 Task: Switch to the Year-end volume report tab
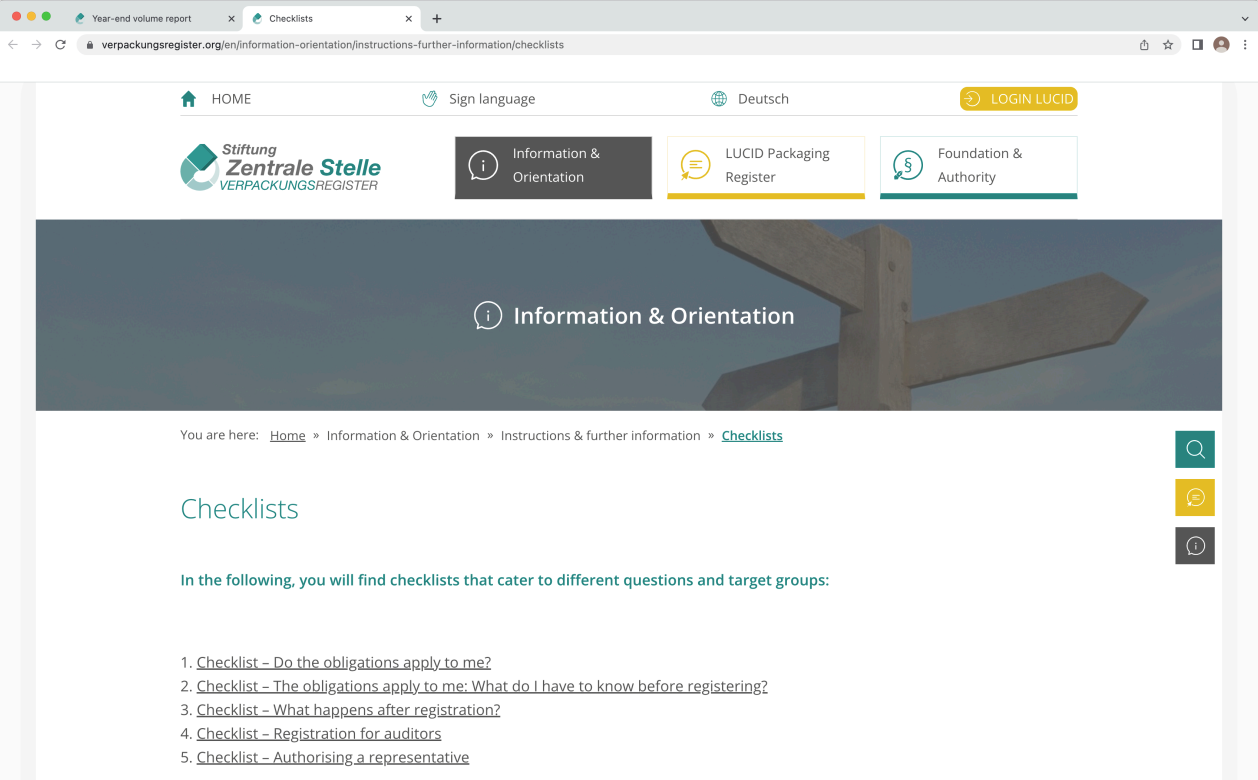[142, 18]
